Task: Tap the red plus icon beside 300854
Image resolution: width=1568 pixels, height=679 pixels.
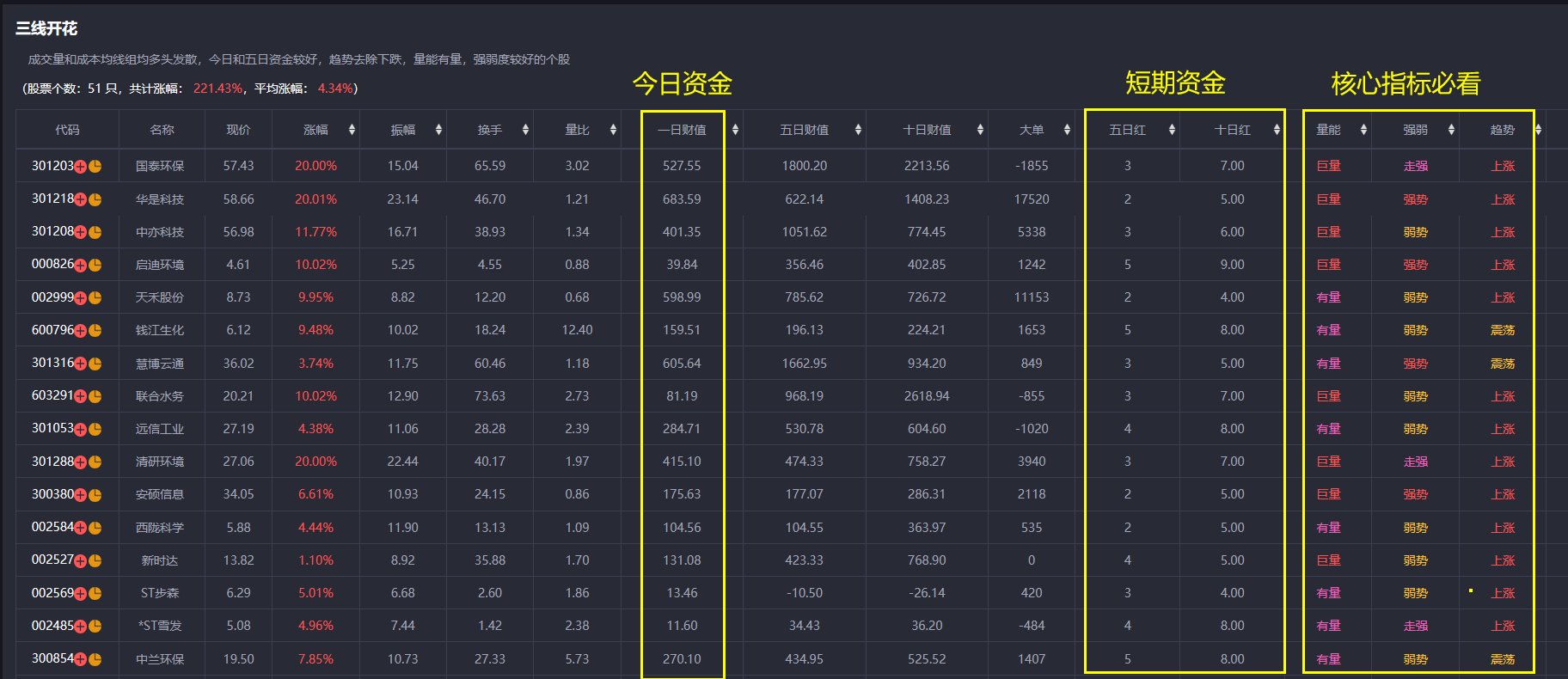Action: pyautogui.click(x=81, y=659)
